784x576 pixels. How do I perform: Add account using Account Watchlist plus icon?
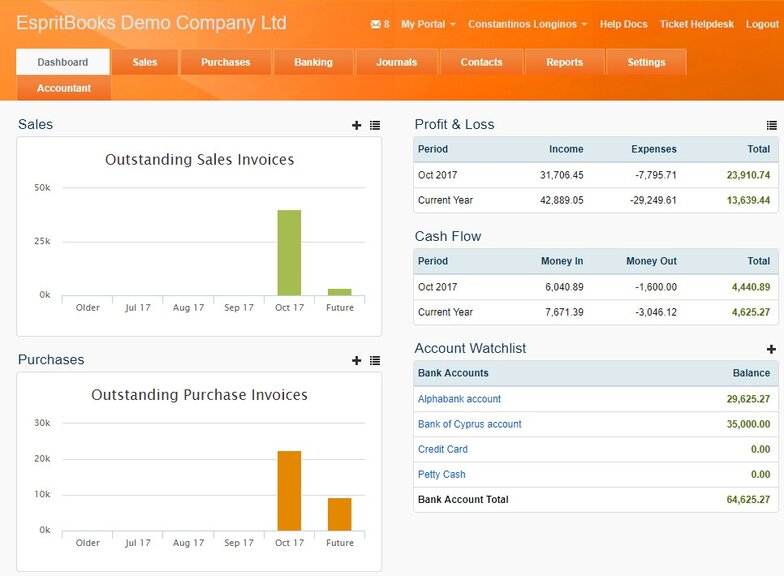(x=771, y=349)
